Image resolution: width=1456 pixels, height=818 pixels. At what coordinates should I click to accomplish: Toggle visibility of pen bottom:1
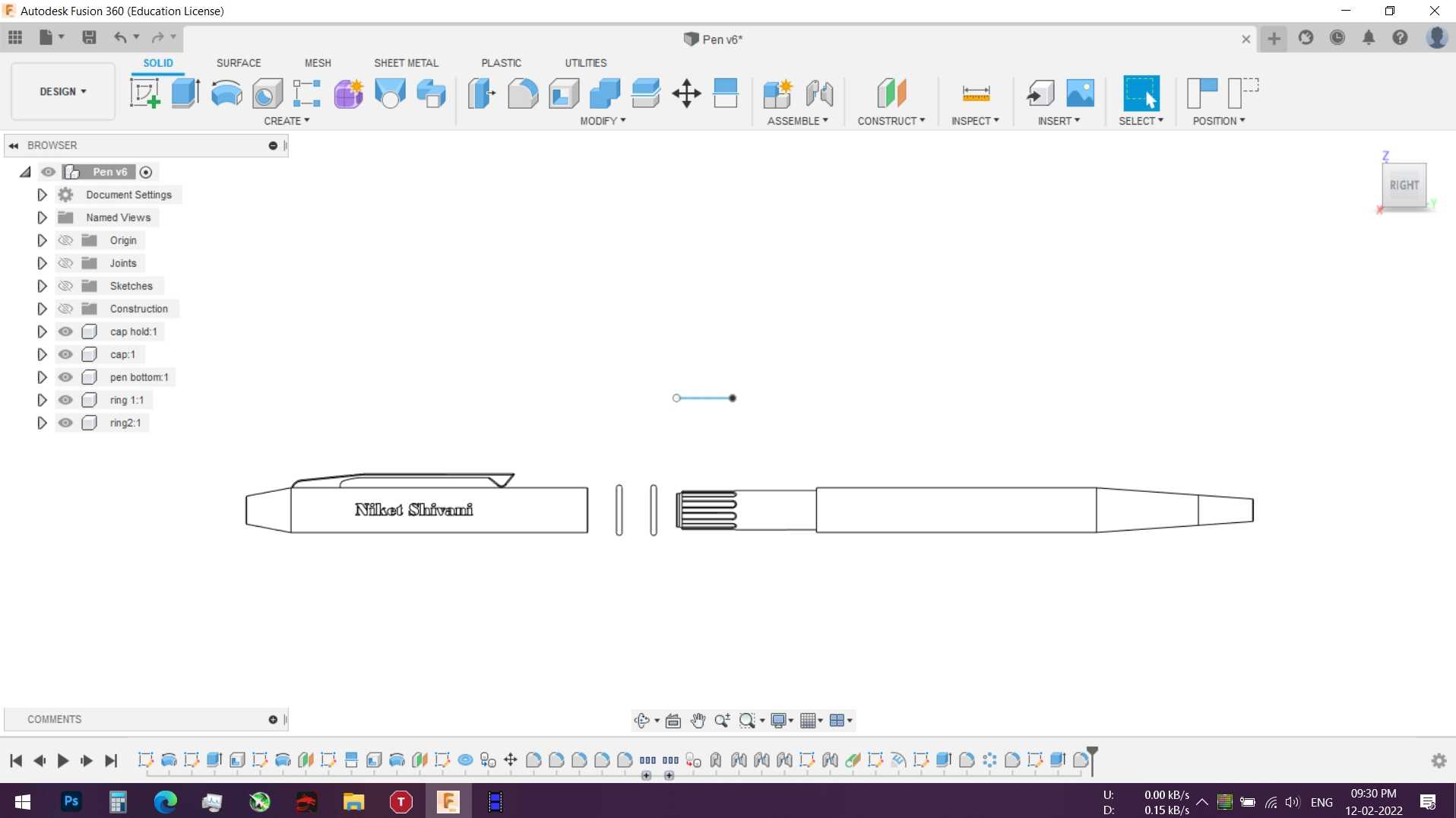point(66,377)
